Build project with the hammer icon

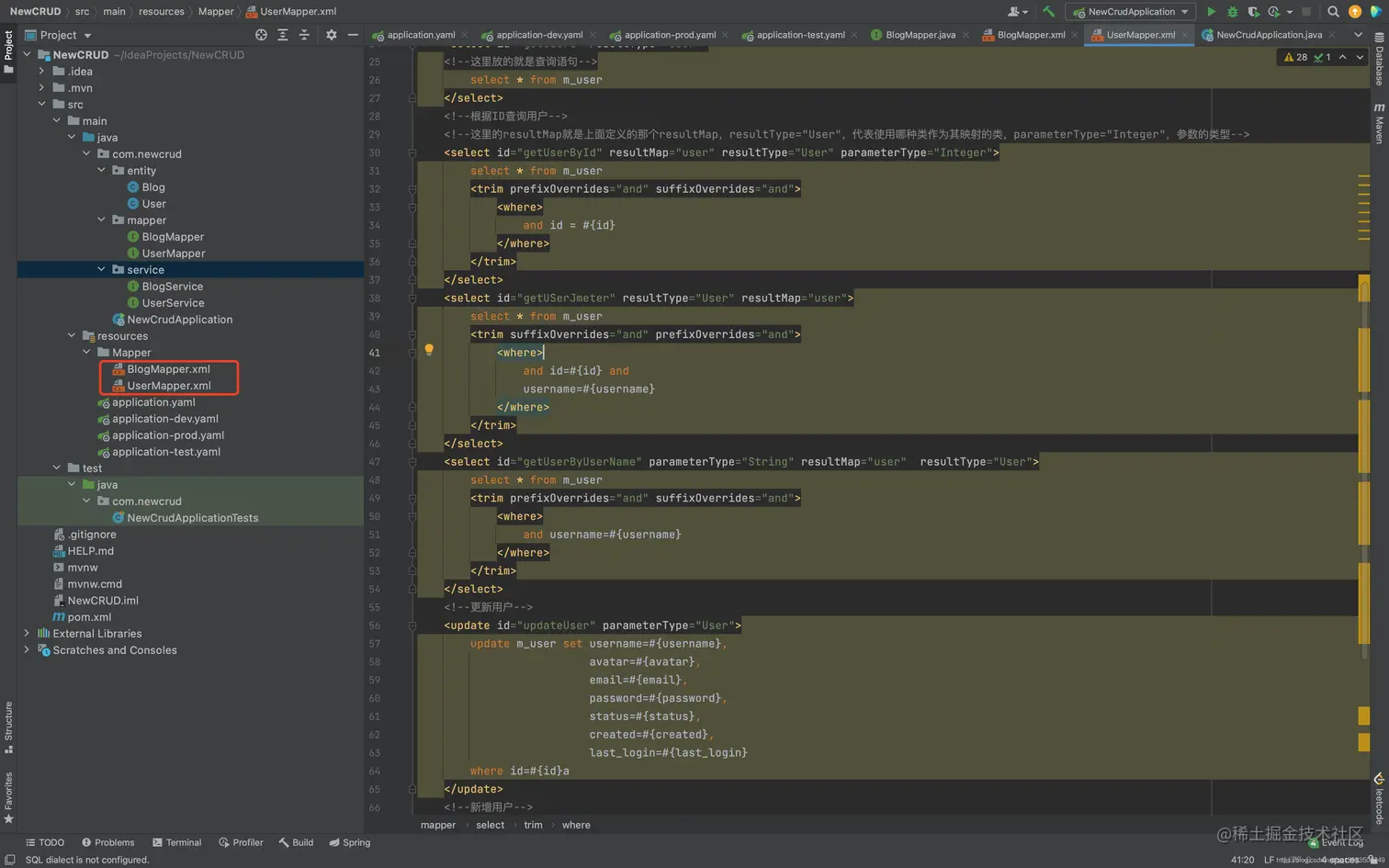click(1048, 12)
